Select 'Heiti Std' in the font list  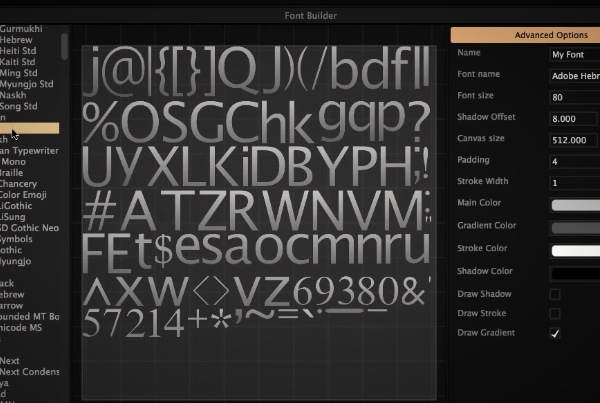pos(18,51)
